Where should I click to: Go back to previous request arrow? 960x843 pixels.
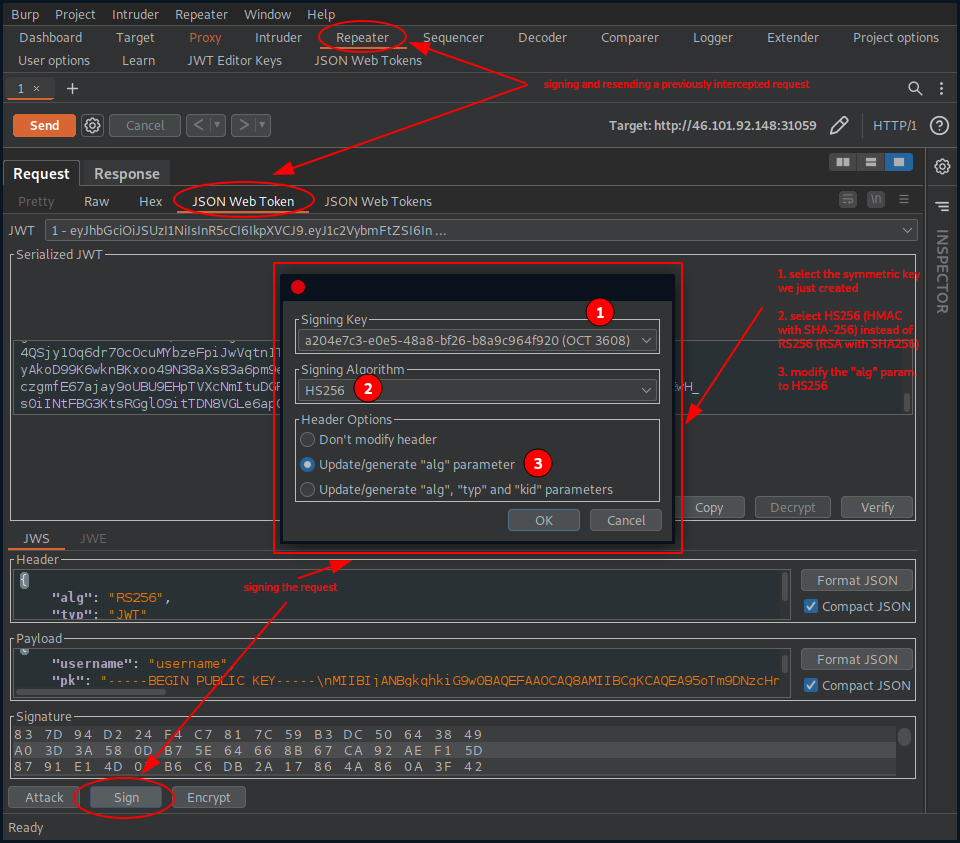pyautogui.click(x=197, y=125)
